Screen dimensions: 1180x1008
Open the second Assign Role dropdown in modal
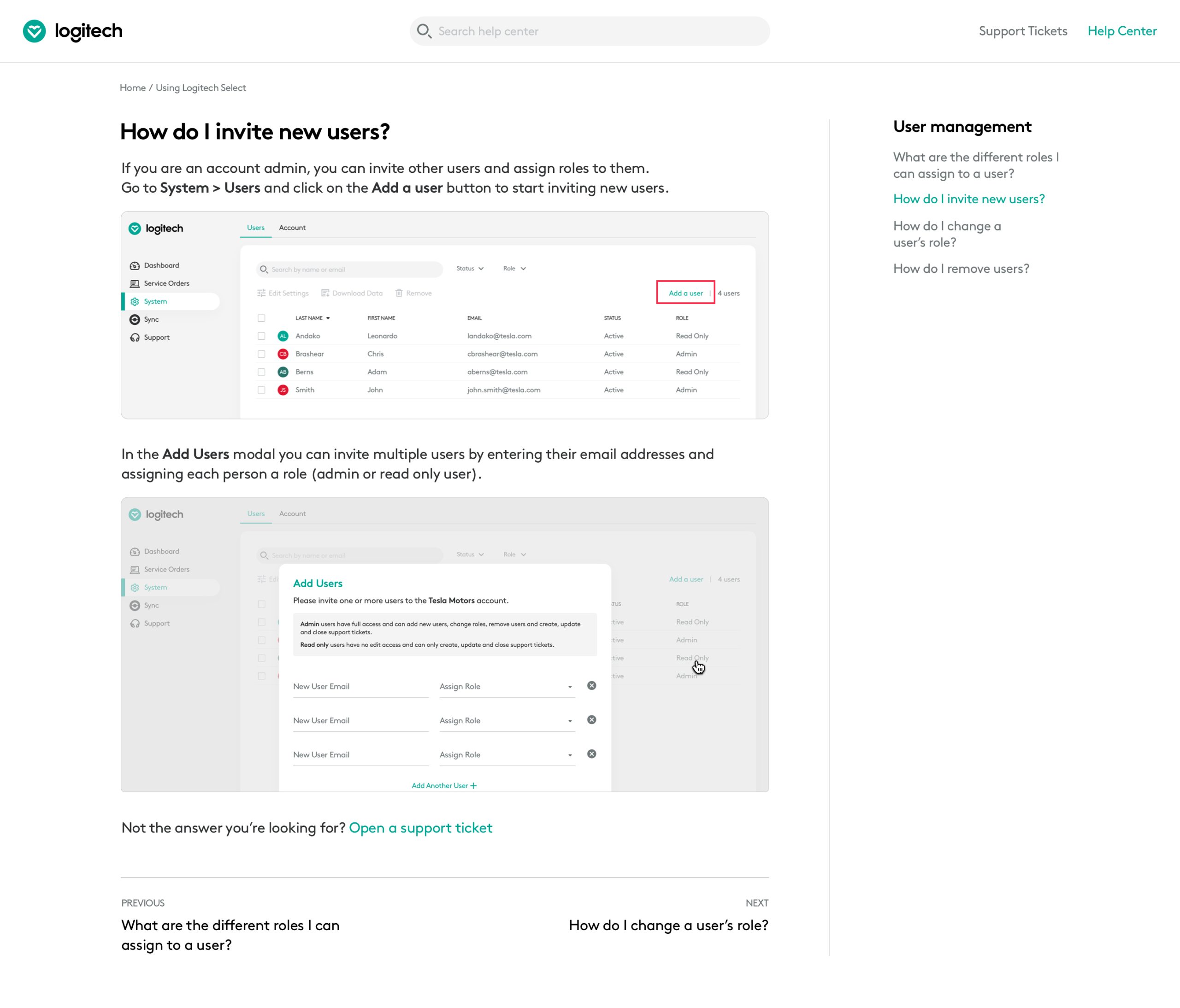pos(507,720)
